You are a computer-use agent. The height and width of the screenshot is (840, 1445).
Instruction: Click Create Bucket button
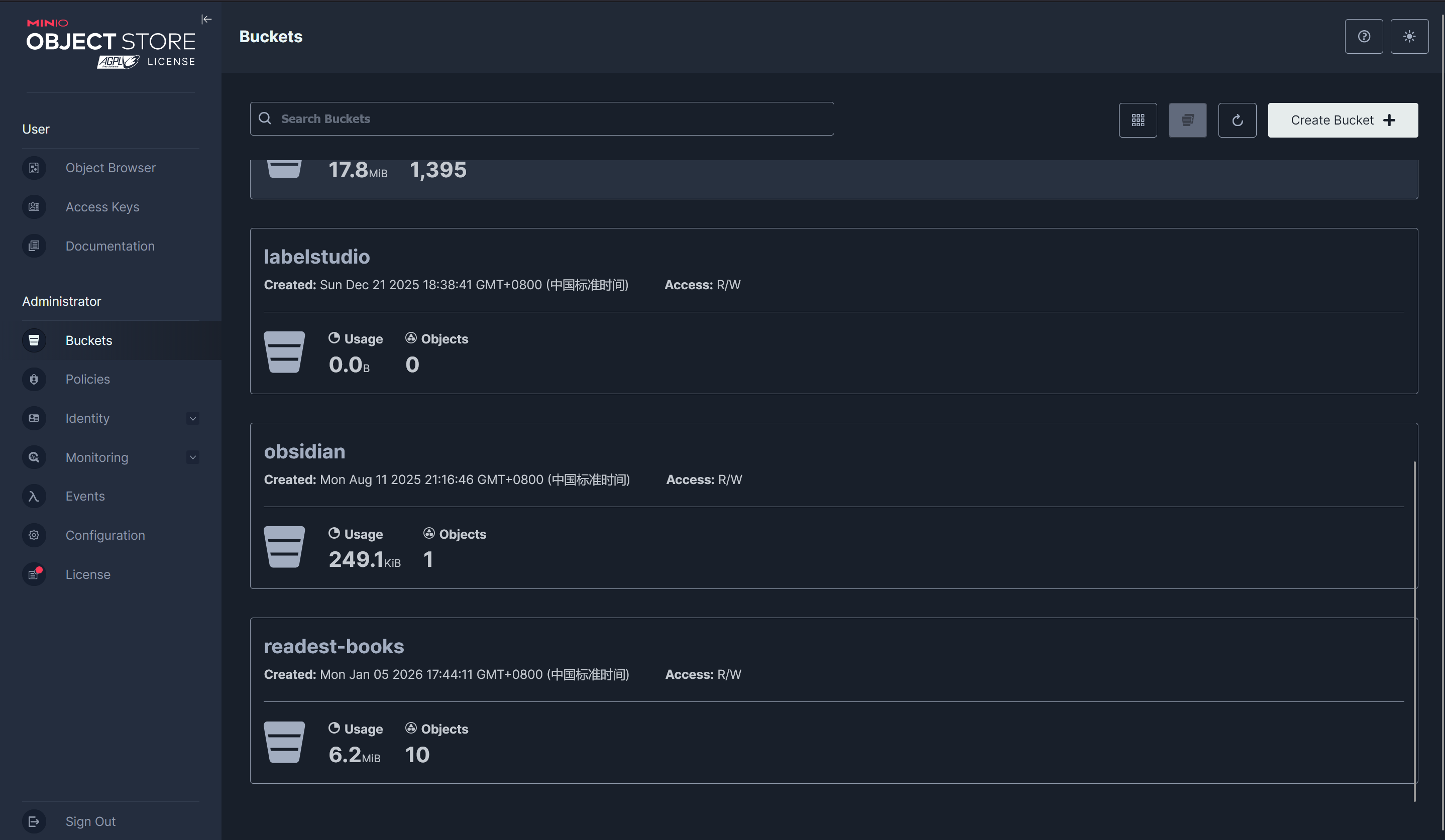coord(1343,121)
